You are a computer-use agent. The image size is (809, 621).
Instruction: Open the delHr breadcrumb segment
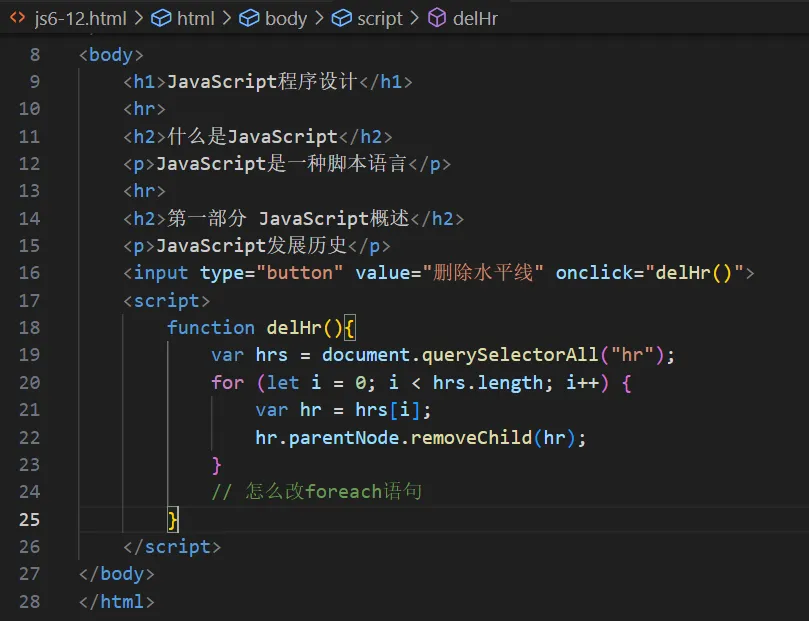coord(475,19)
